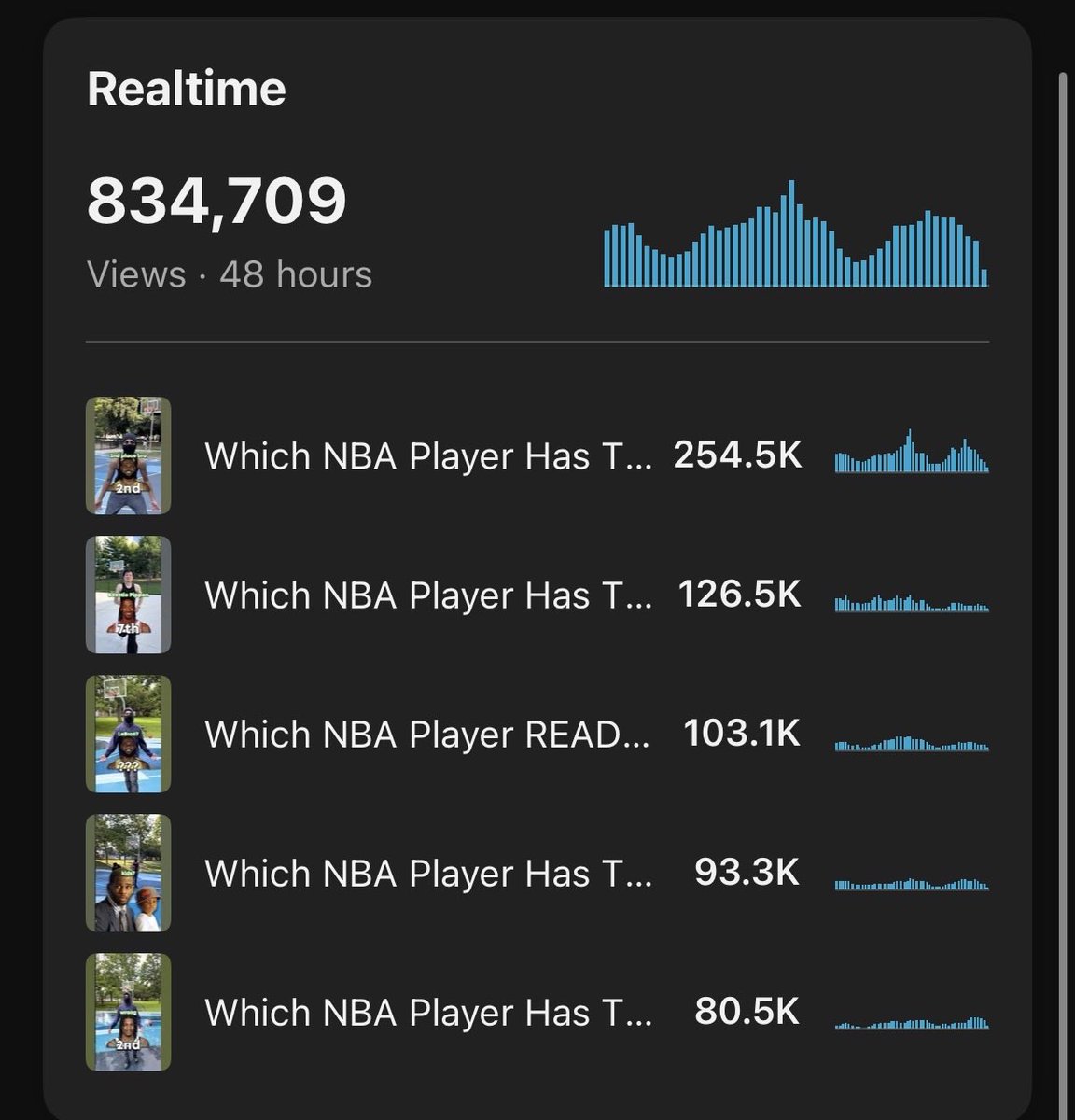
Task: Select video title in the 80.5K row
Action: [x=427, y=1013]
